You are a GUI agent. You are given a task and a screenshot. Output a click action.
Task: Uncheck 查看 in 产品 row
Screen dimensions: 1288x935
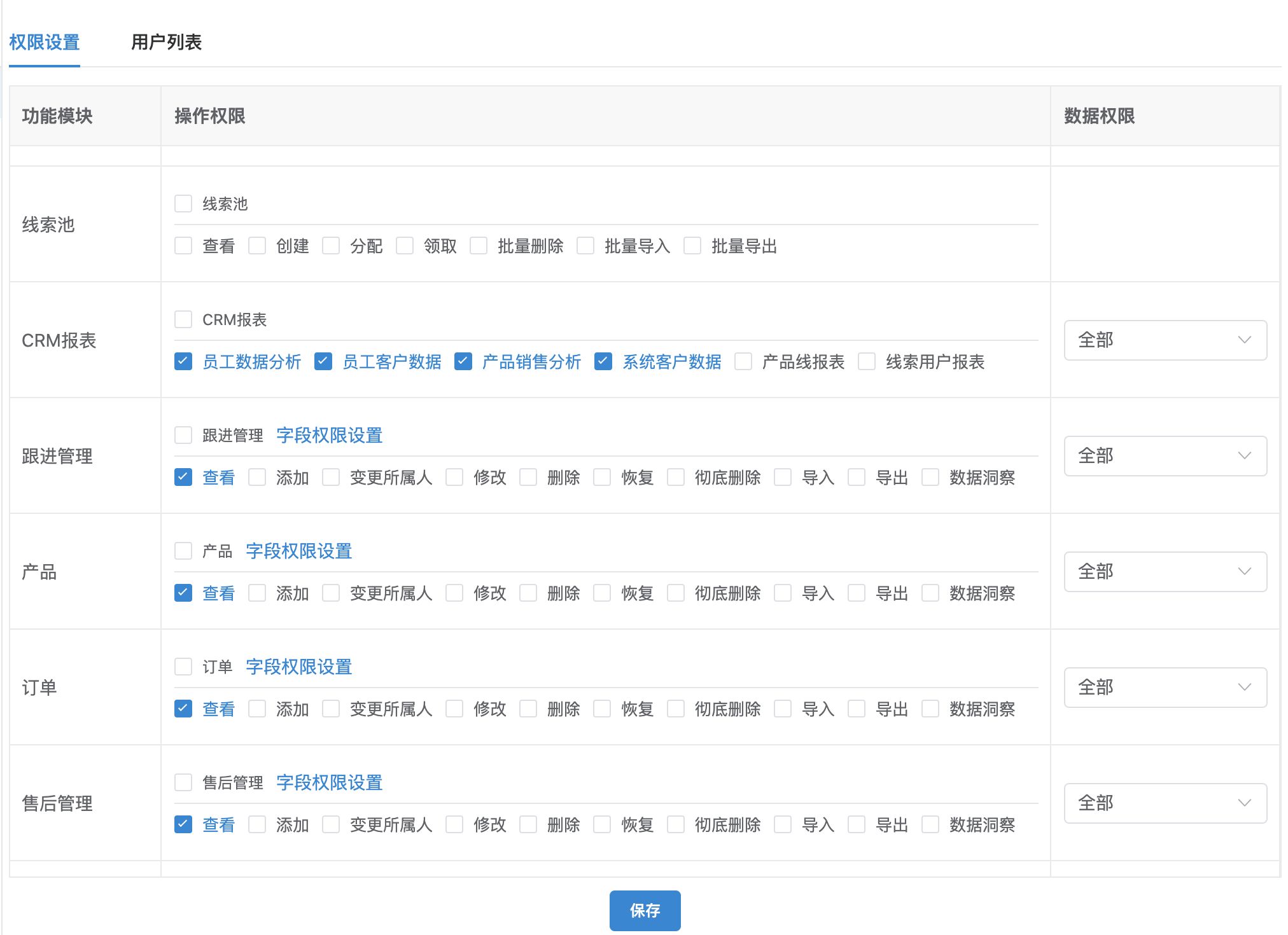[x=183, y=593]
